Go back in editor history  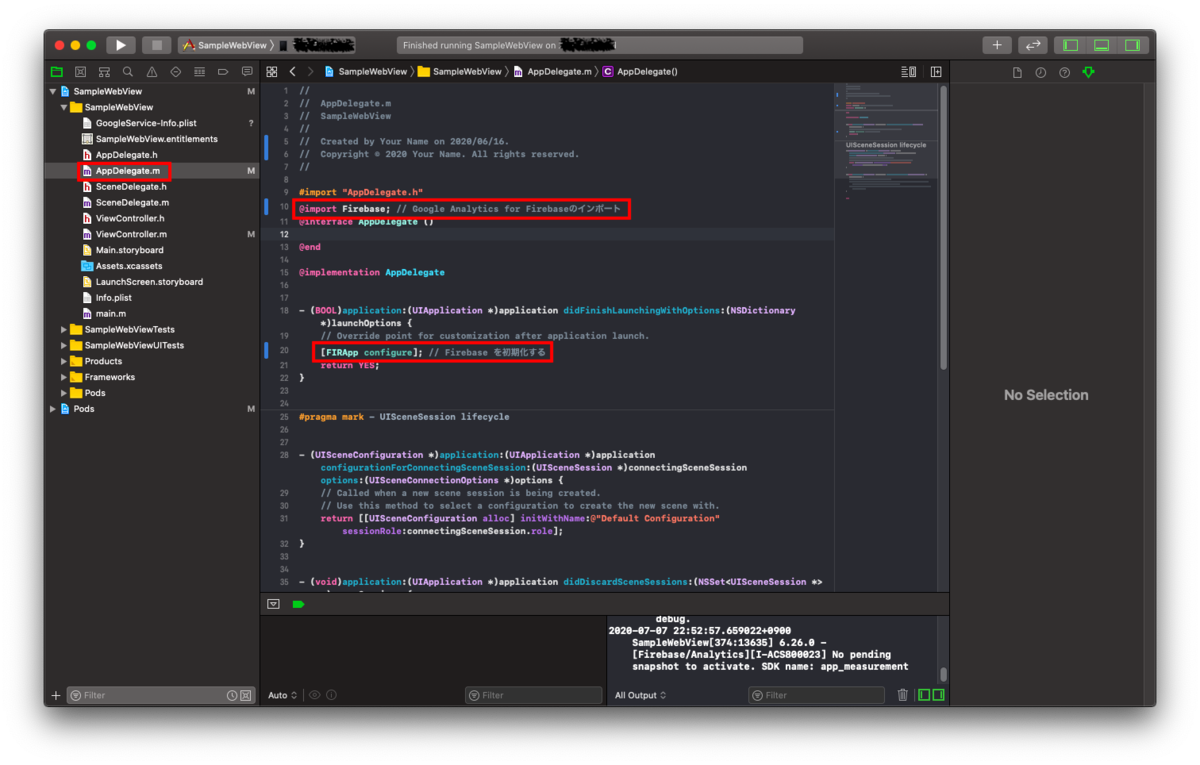point(292,72)
